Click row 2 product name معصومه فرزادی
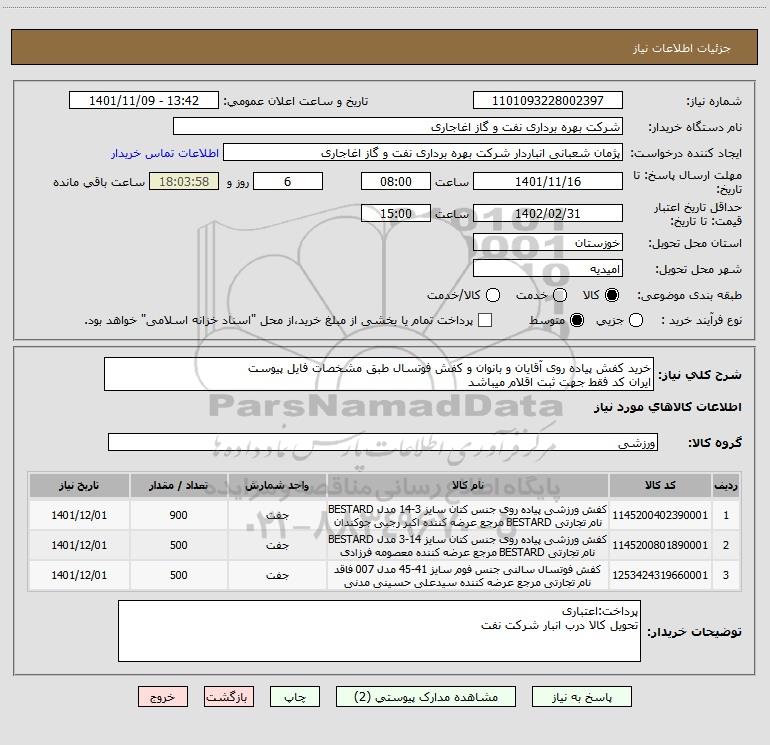This screenshot has height=745, width=770. click(468, 545)
